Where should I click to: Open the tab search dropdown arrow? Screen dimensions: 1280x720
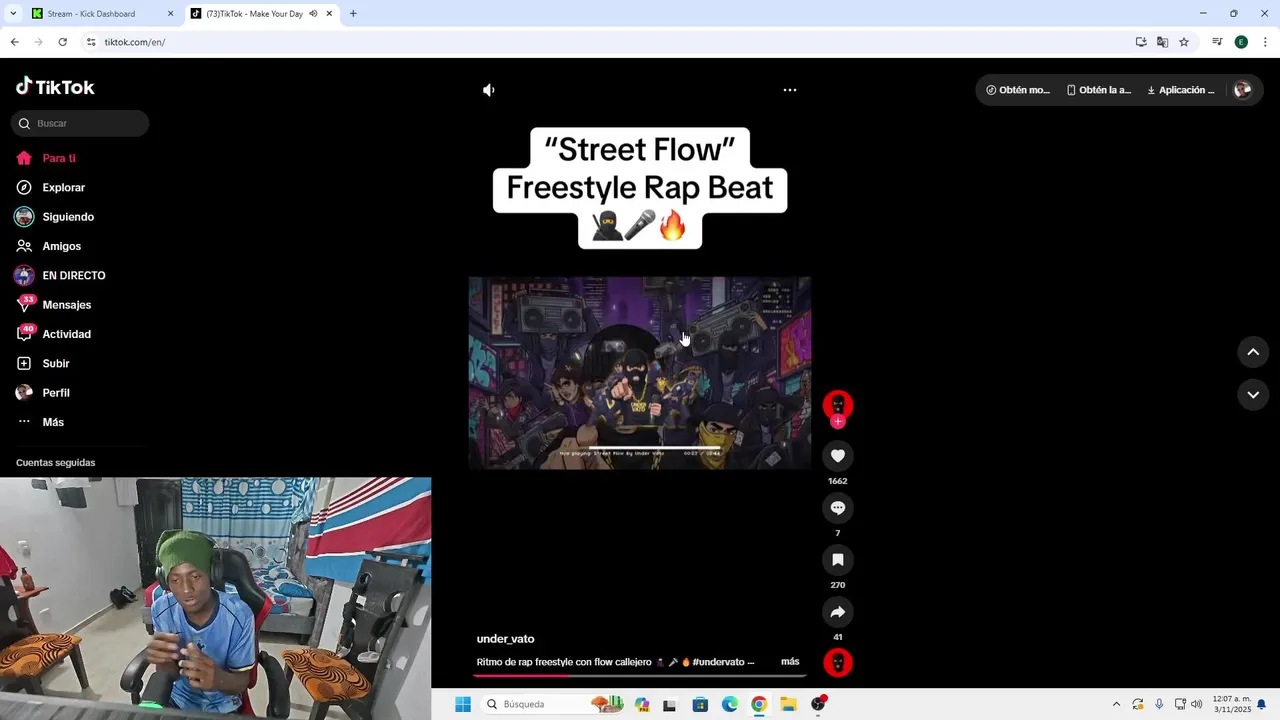tap(13, 14)
